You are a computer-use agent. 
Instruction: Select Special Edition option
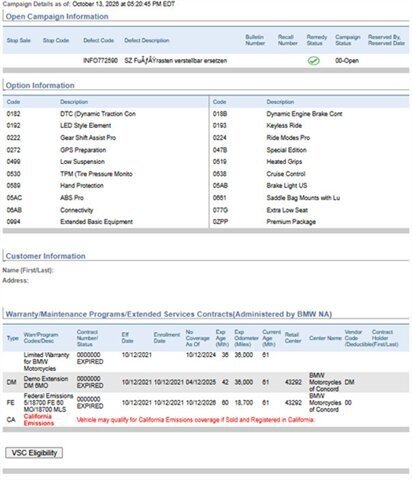pos(286,150)
